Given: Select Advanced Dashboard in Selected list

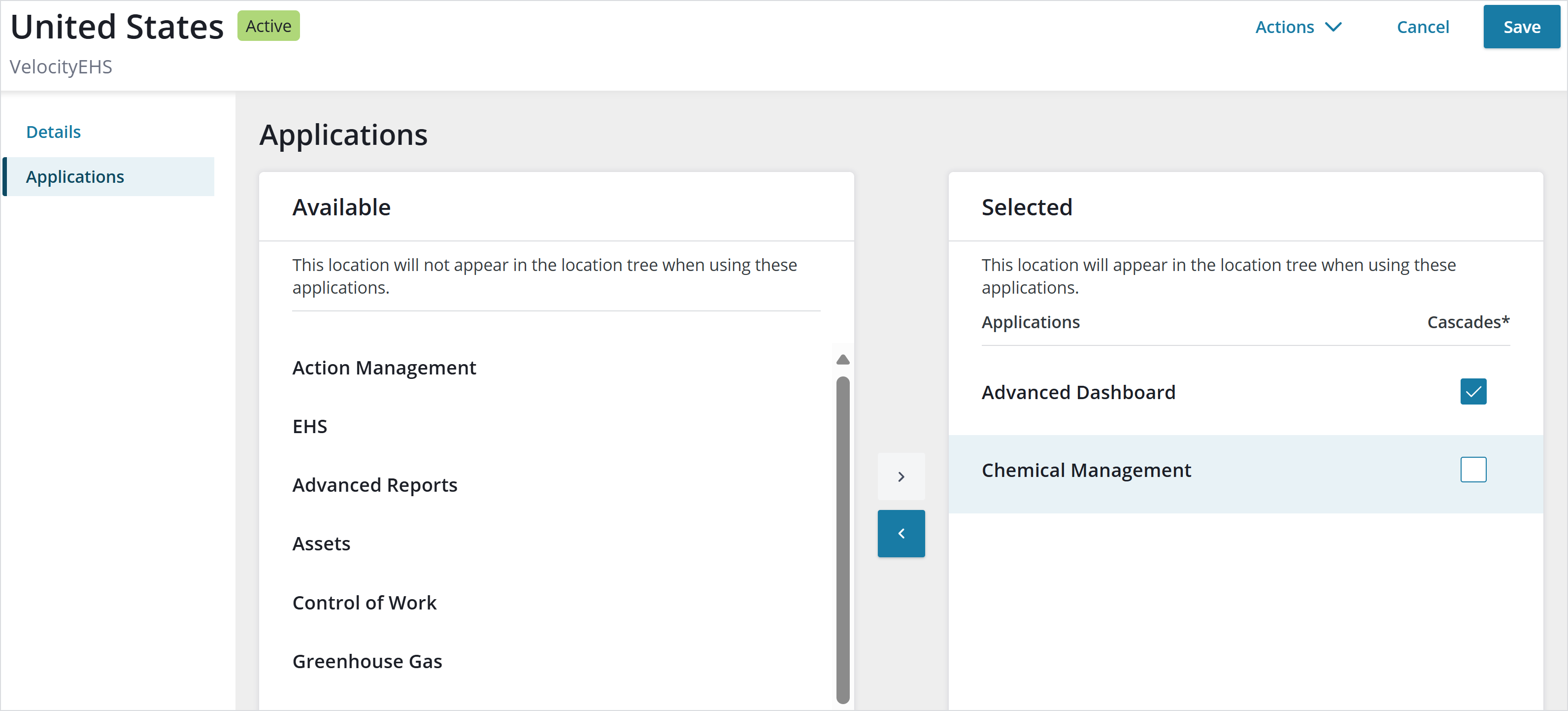Looking at the screenshot, I should pos(1078,392).
